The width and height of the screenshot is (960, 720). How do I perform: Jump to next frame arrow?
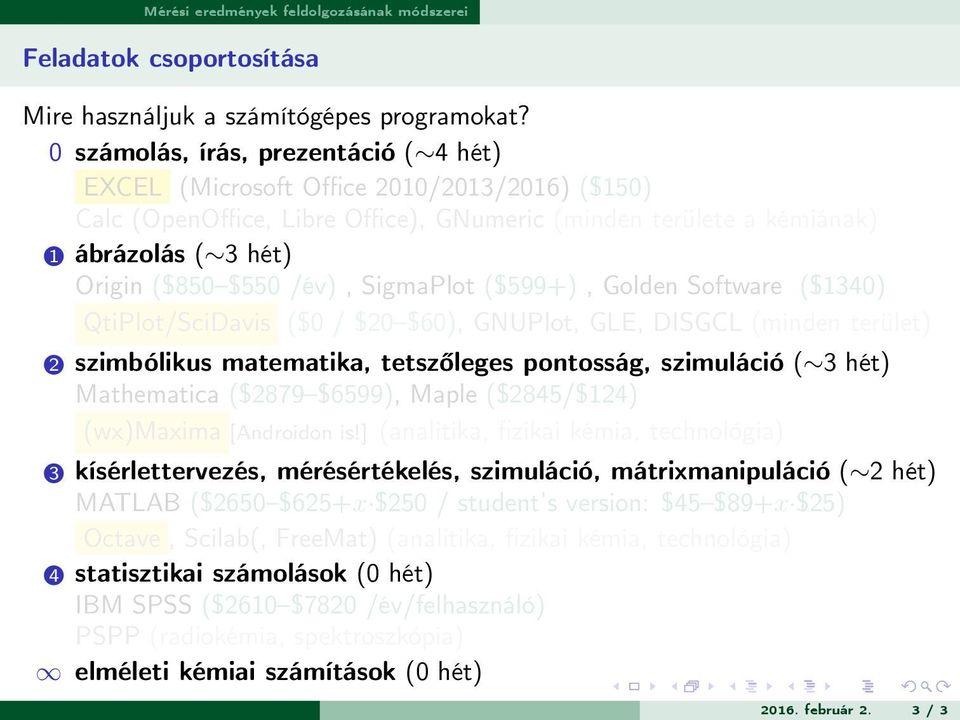(x=711, y=686)
